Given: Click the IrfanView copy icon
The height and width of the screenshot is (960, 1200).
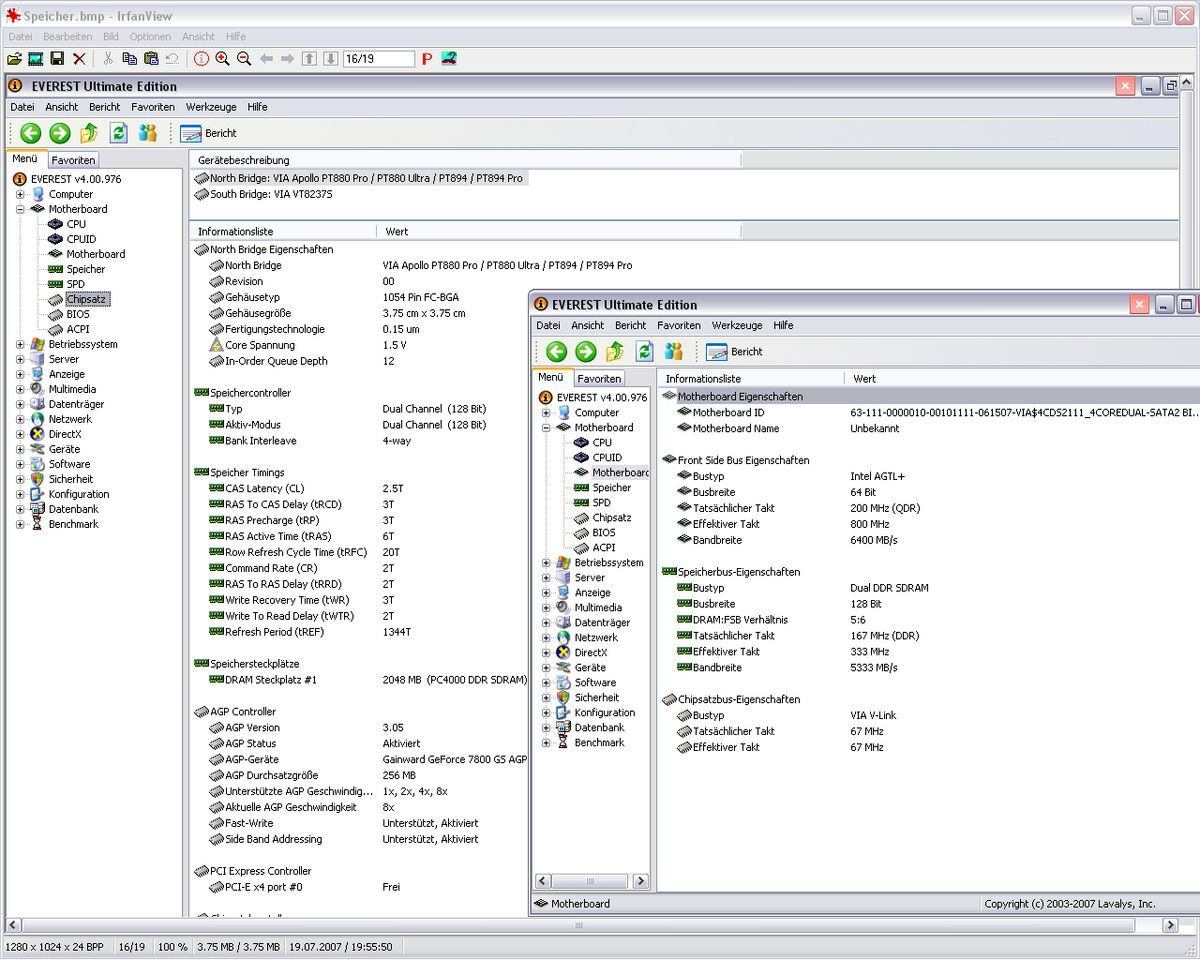Looking at the screenshot, I should tap(129, 59).
